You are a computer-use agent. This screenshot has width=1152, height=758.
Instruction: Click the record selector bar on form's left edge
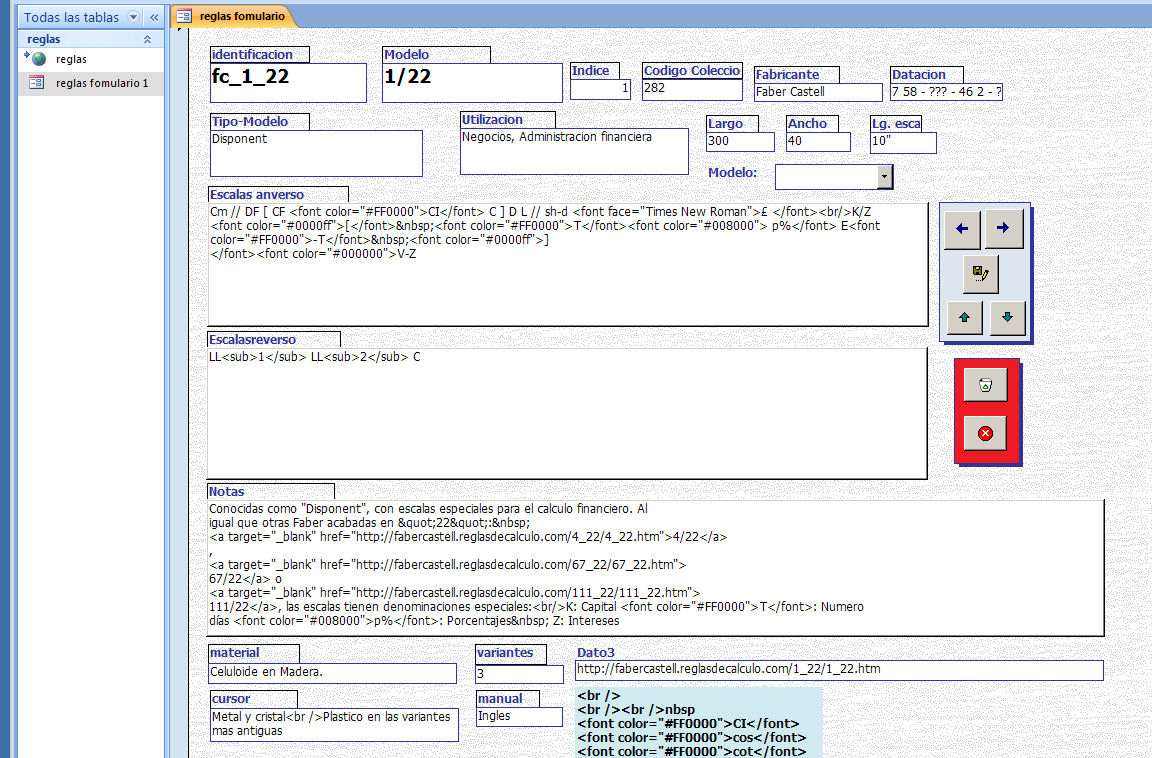pyautogui.click(x=180, y=400)
